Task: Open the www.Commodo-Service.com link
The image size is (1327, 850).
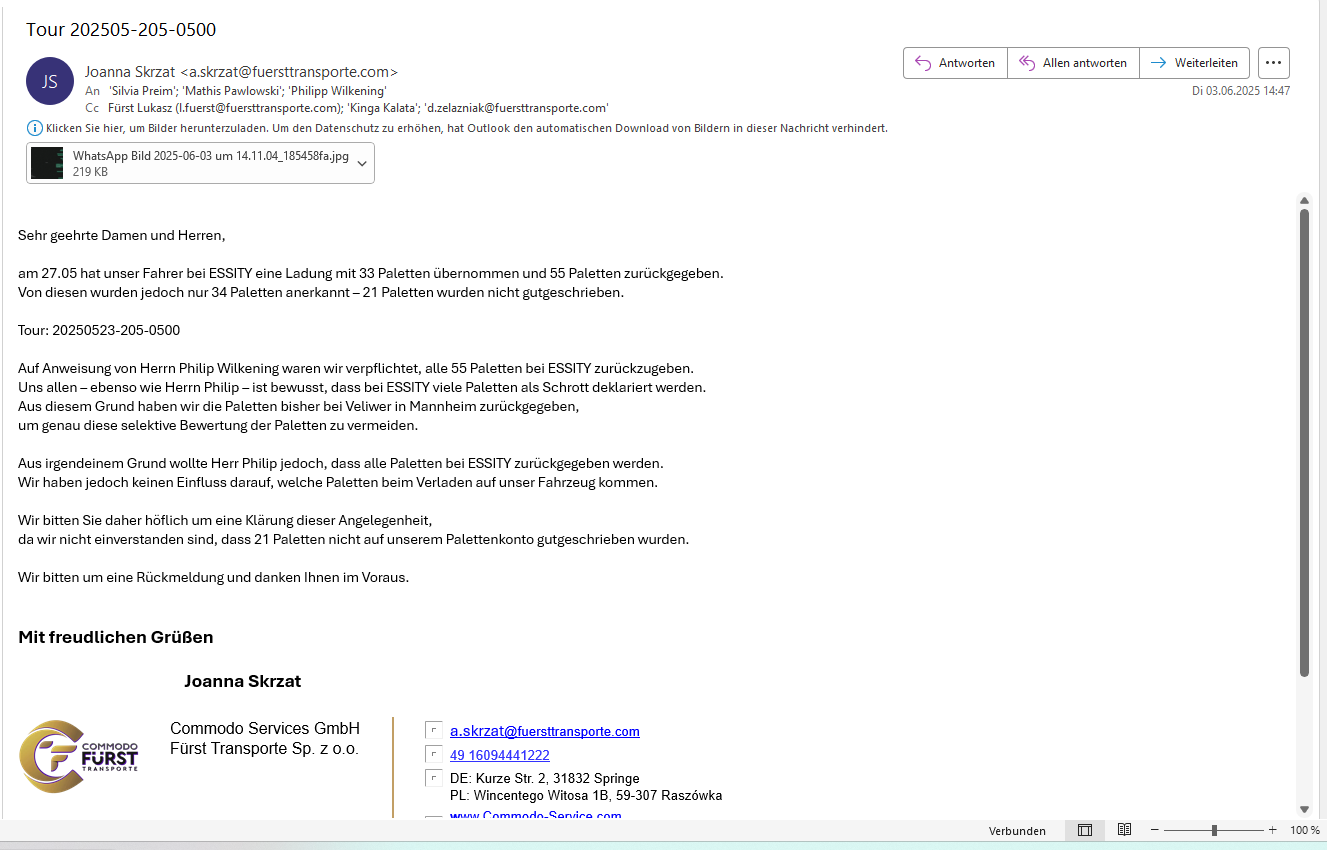Action: tap(536, 816)
